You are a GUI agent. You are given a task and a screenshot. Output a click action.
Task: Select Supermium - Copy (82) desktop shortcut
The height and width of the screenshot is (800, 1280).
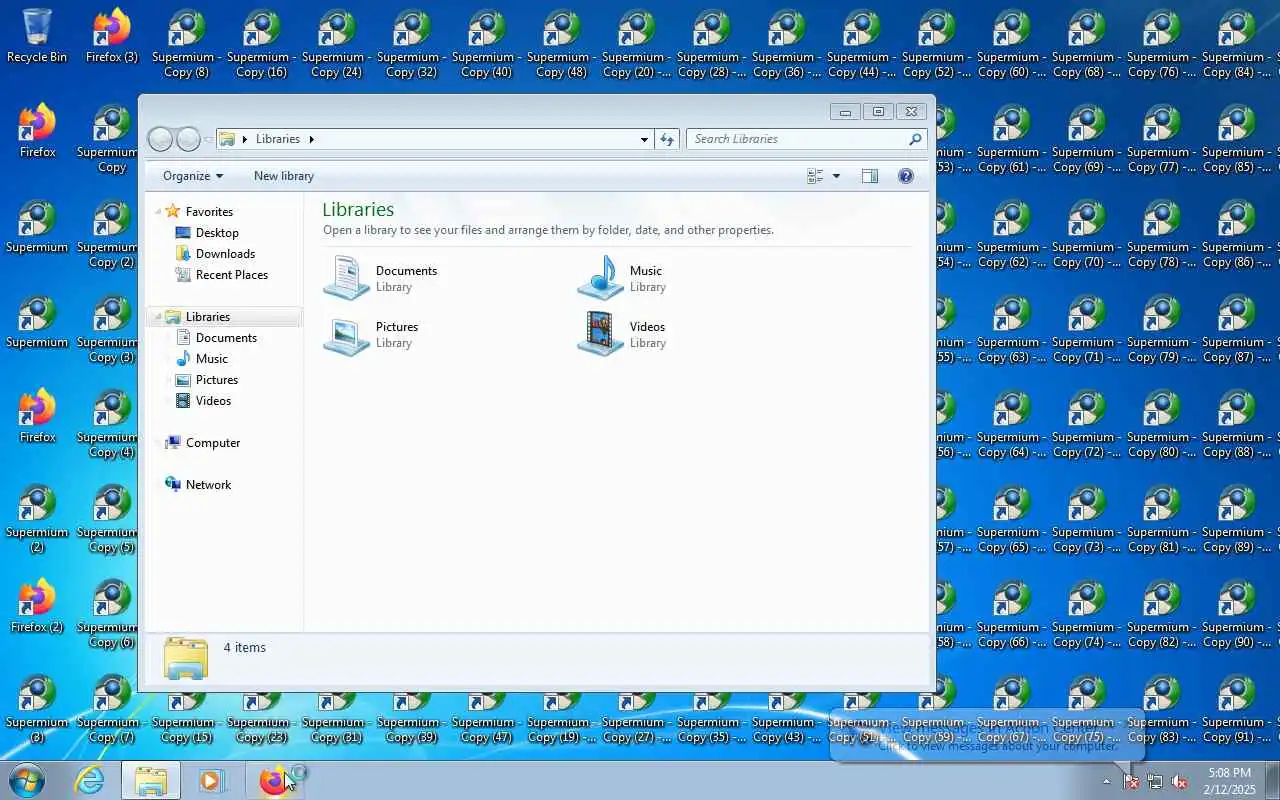click(x=1162, y=614)
